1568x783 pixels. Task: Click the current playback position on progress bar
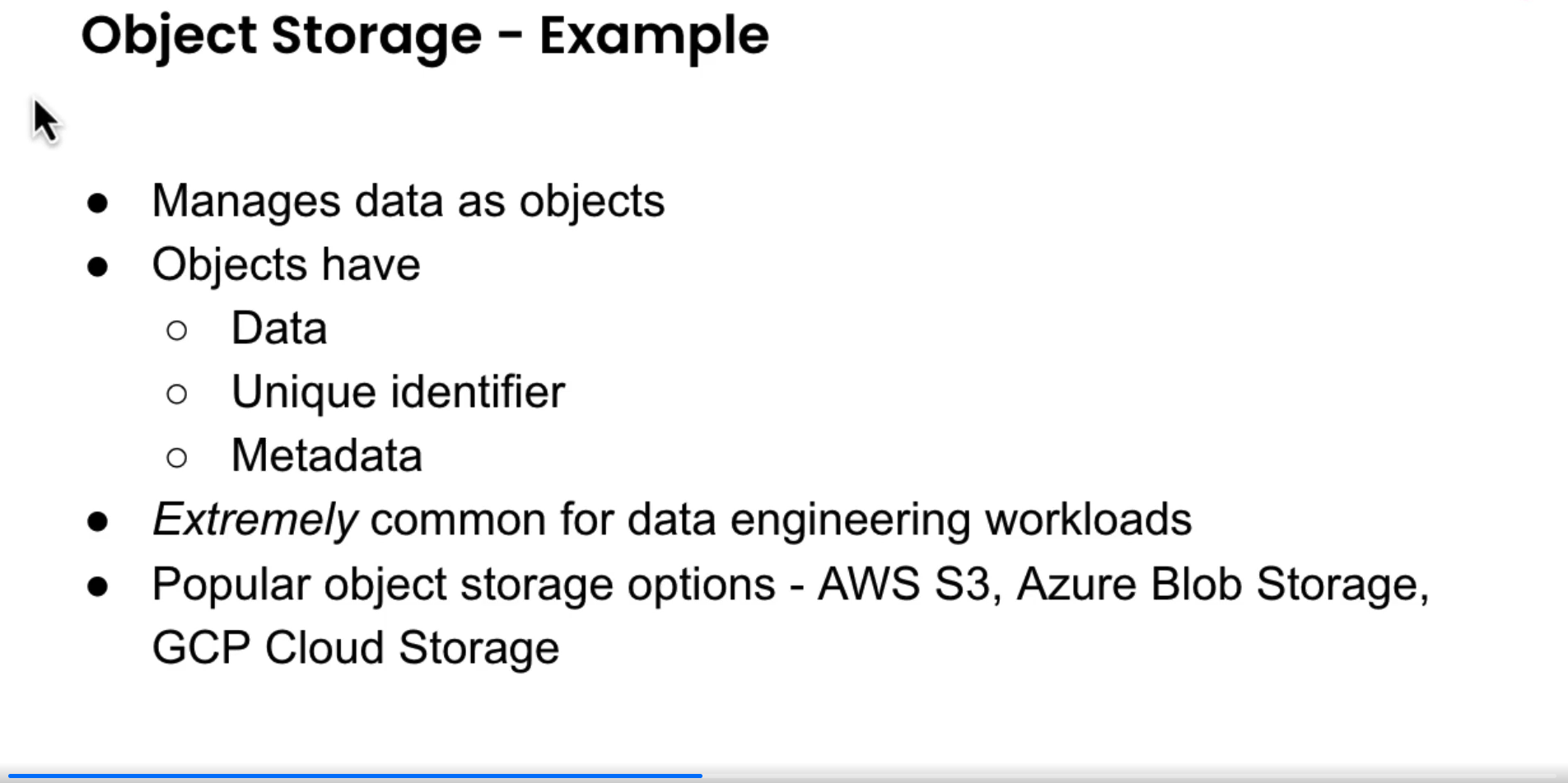click(701, 776)
